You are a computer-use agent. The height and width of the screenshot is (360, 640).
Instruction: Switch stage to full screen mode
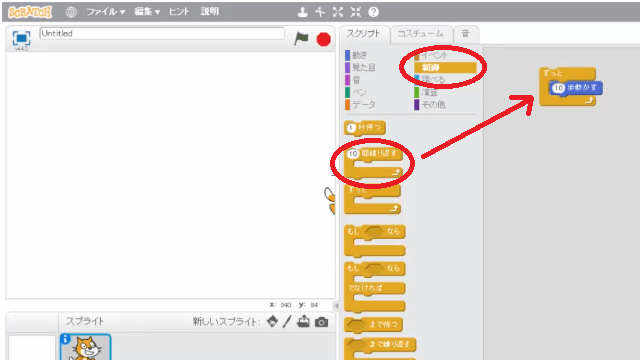(x=21, y=38)
